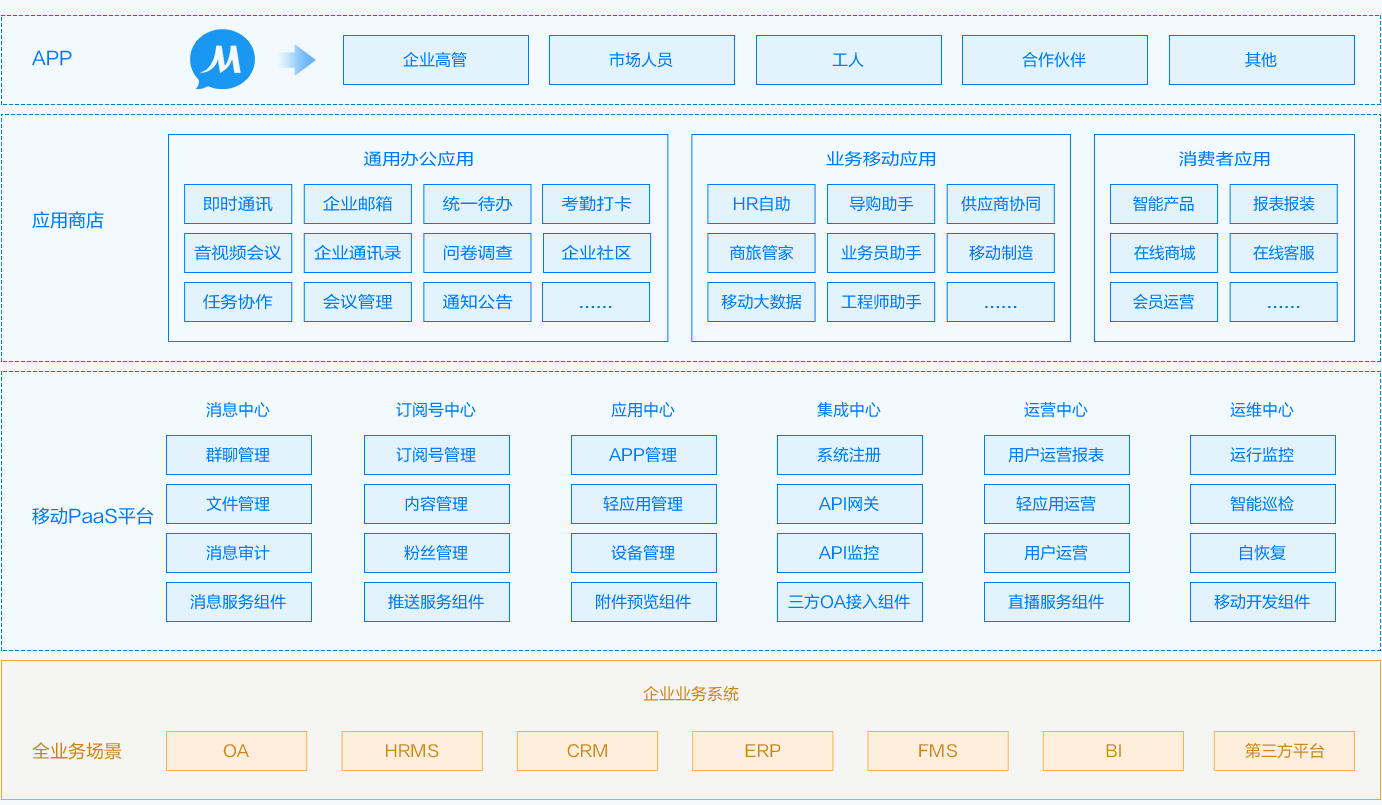Open the 用户运营报表 box
The height and width of the screenshot is (805, 1382).
(x=1057, y=455)
